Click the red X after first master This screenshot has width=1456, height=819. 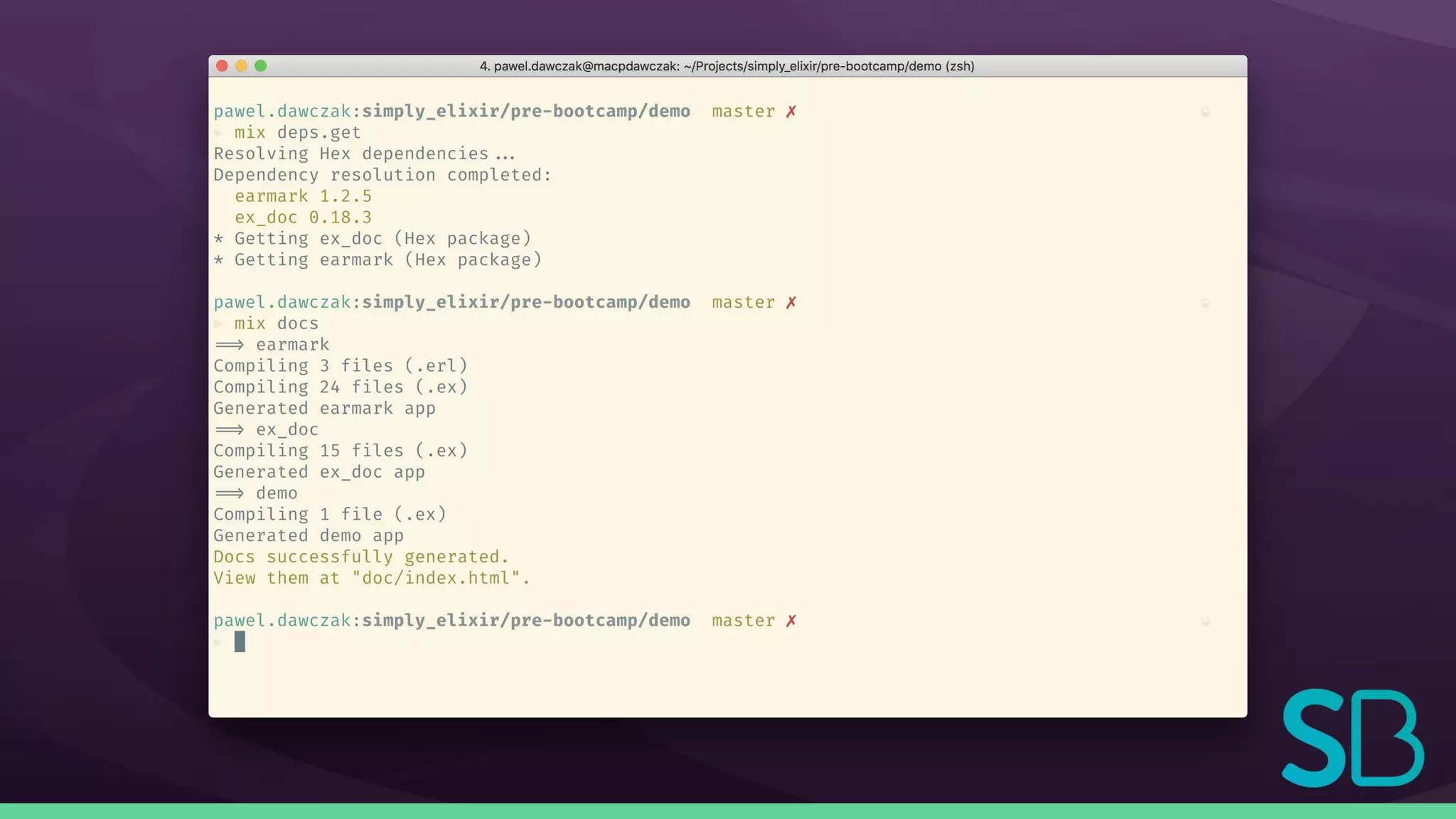coord(791,112)
